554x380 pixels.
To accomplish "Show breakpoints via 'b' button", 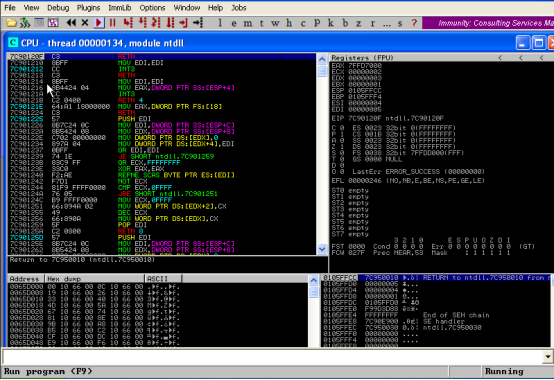I will 345,23.
